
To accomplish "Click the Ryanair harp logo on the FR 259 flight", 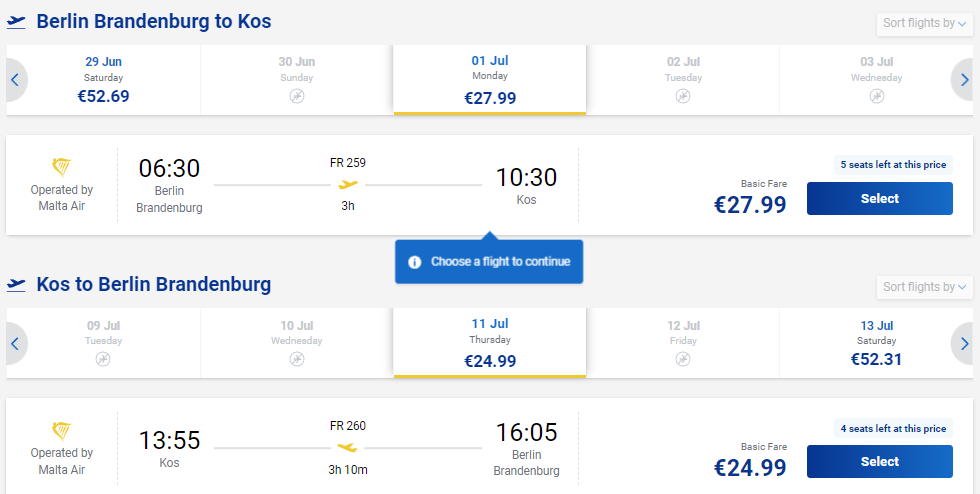I will (61, 167).
